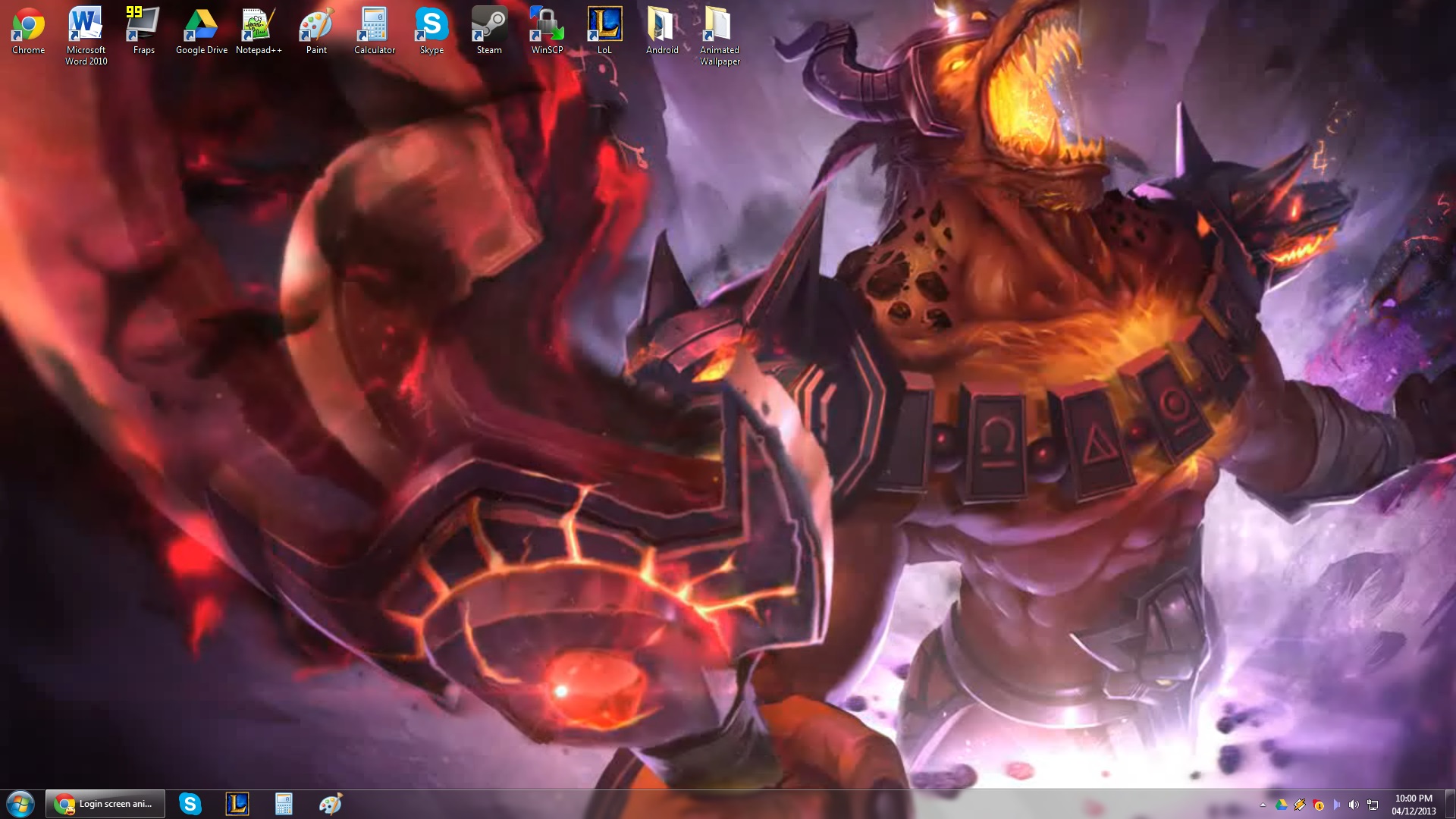The image size is (1456, 819).
Task: Launch Paint using its desktop icon
Action: point(316,23)
